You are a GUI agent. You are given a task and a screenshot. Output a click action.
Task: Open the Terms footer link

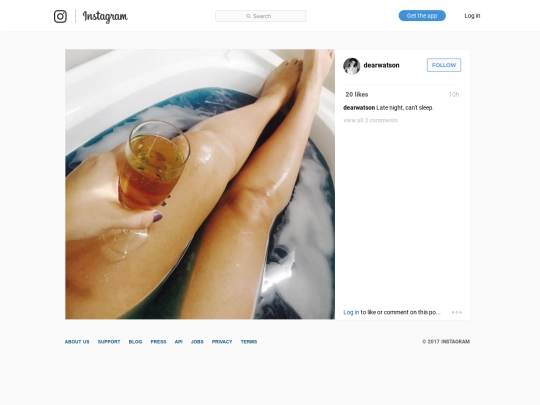(249, 342)
